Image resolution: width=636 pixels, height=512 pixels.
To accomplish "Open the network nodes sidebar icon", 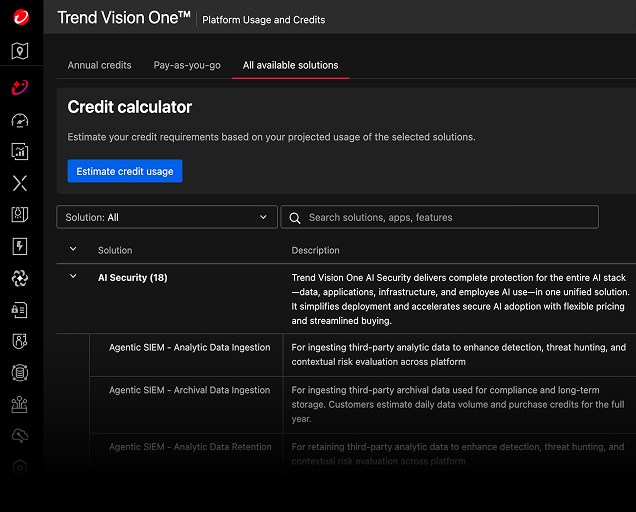I will click(x=20, y=404).
